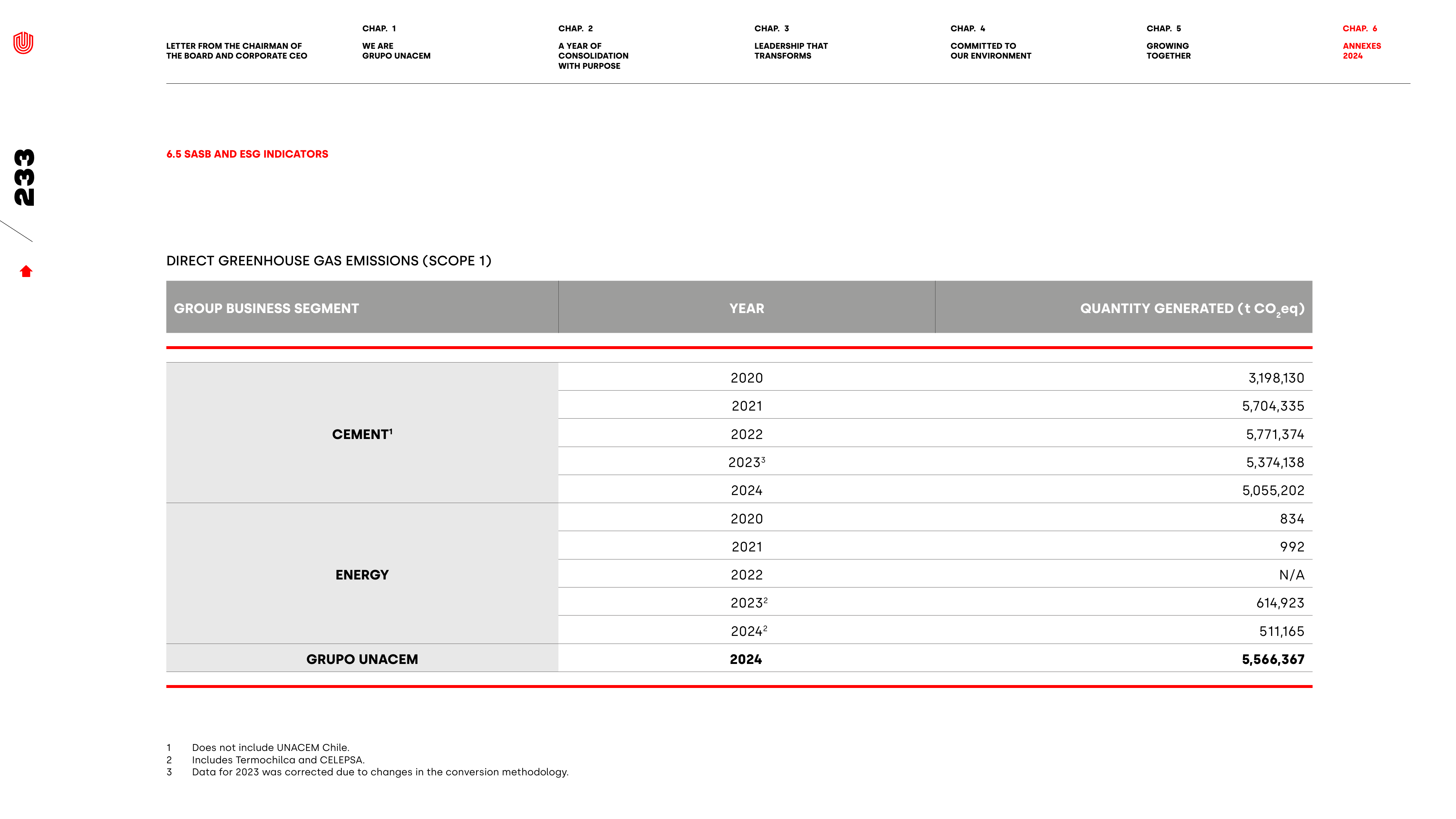Click footnote 'Does not include UNACEM Chile.'
The height and width of the screenshot is (819, 1456).
point(270,747)
